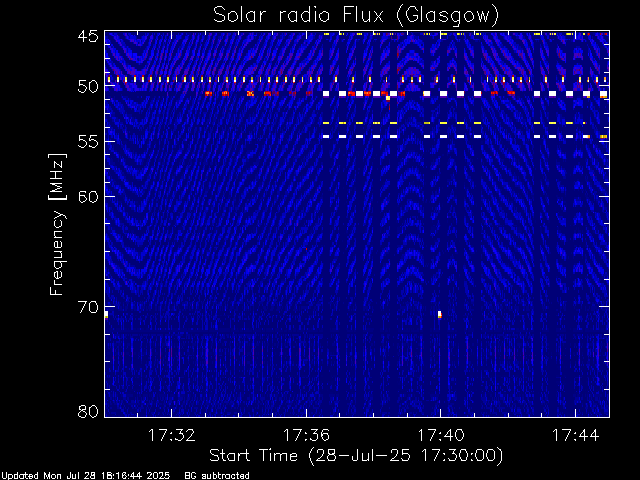Click the 'Updated Mon Jul 28' timestamp text
Image resolution: width=640 pixels, height=480 pixels.
click(85, 476)
